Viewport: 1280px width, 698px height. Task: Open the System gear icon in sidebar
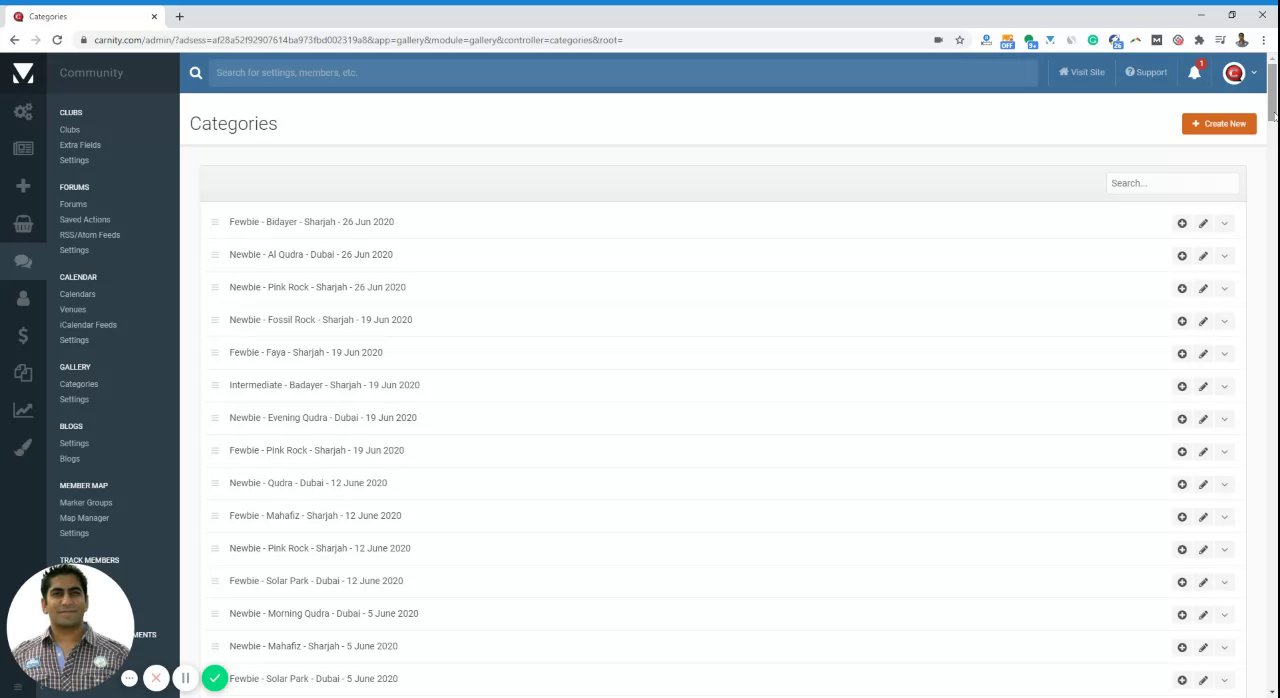point(23,111)
